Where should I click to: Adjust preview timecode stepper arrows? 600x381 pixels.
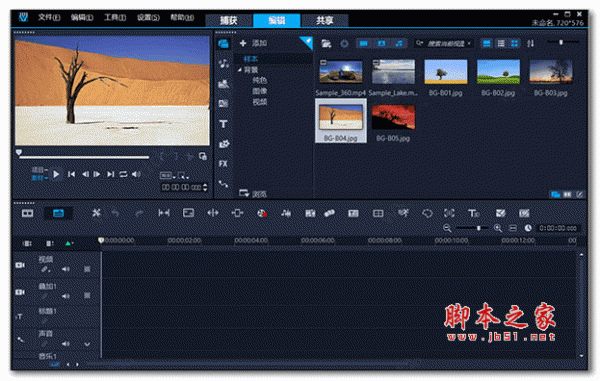point(205,187)
